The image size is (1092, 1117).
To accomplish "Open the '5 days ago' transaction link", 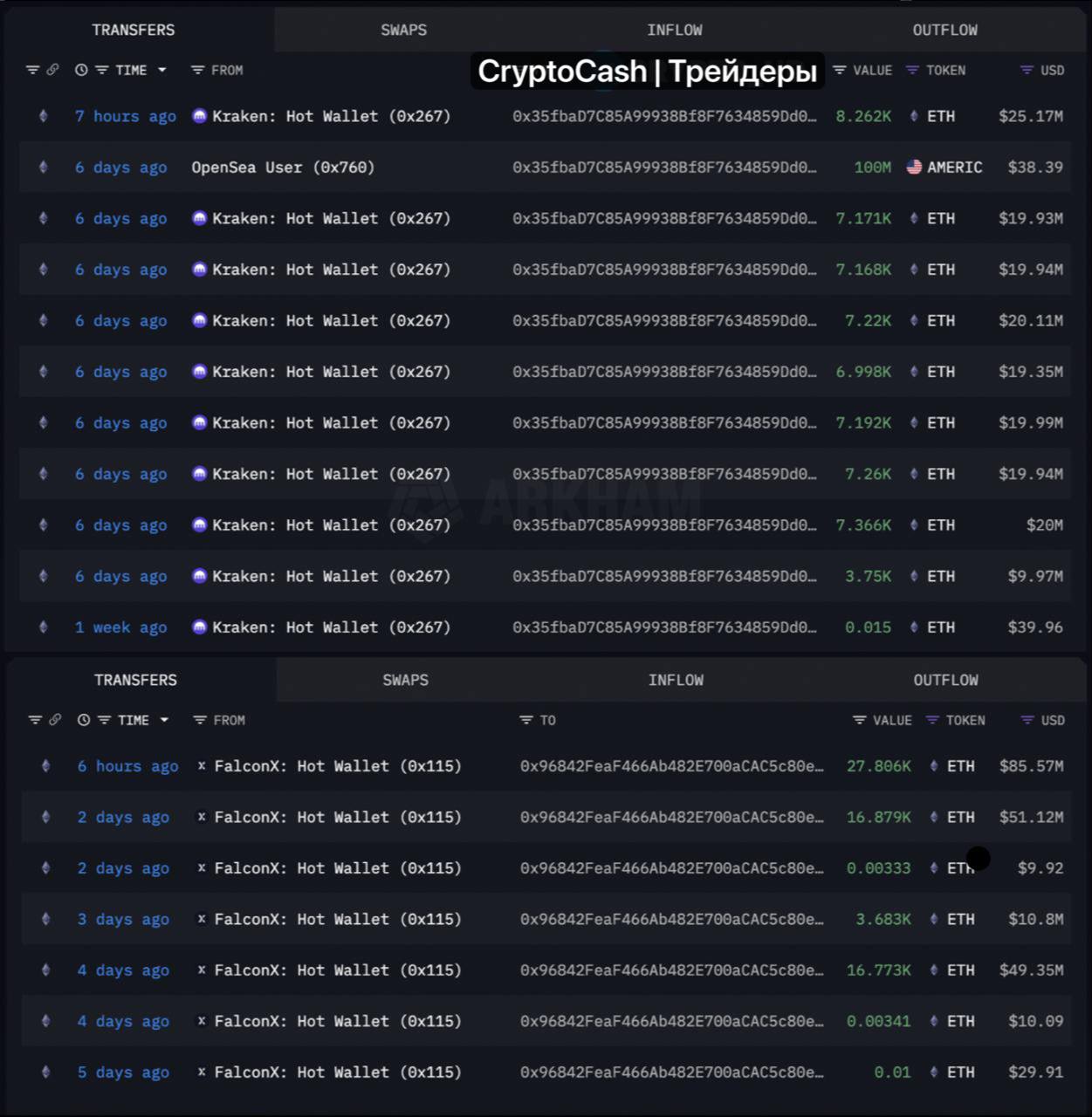I will tap(123, 1072).
